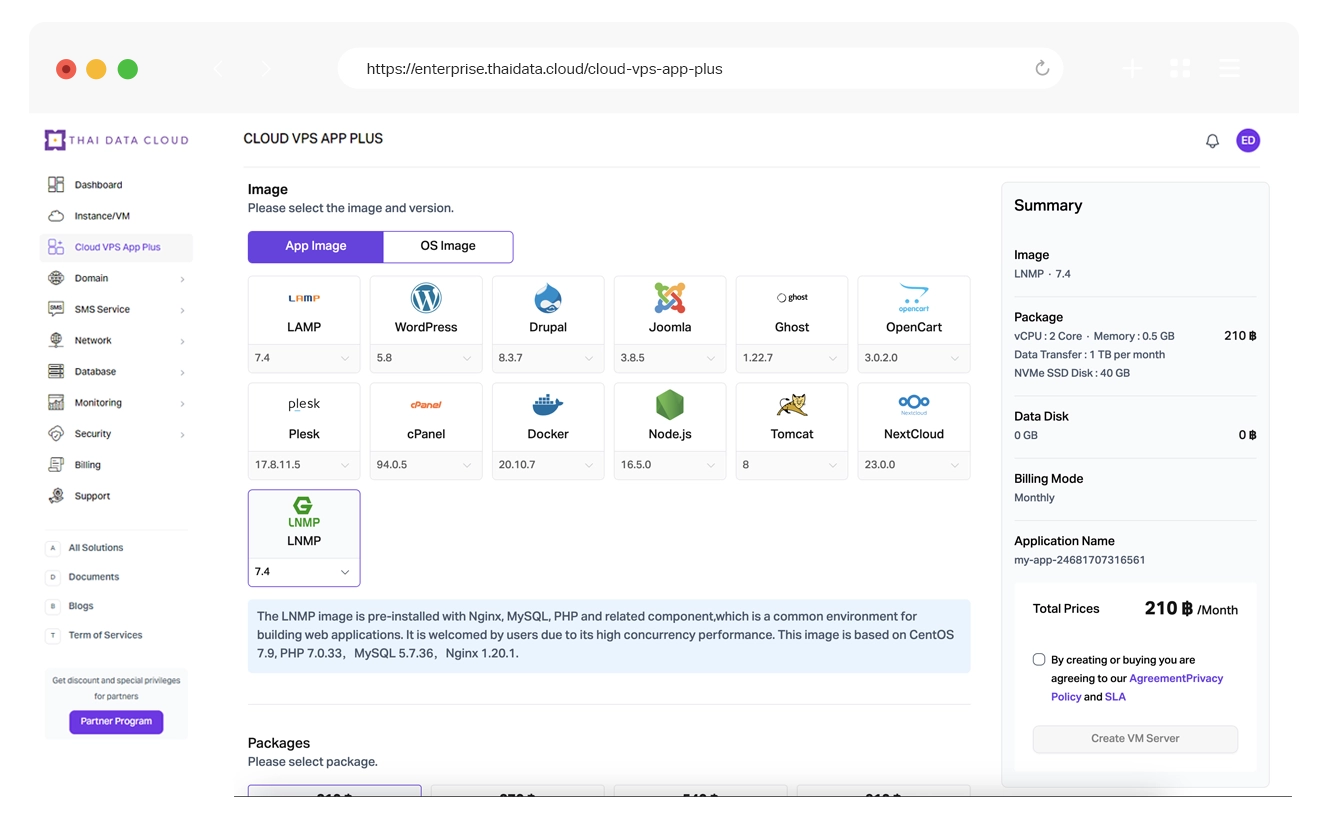The height and width of the screenshot is (826, 1333).
Task: Open Plesk version 17.8.11.5 dropdown
Action: click(x=304, y=465)
